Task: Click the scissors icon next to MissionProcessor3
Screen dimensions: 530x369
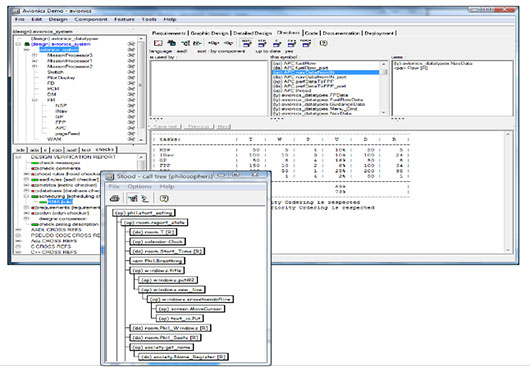Action: pos(131,55)
